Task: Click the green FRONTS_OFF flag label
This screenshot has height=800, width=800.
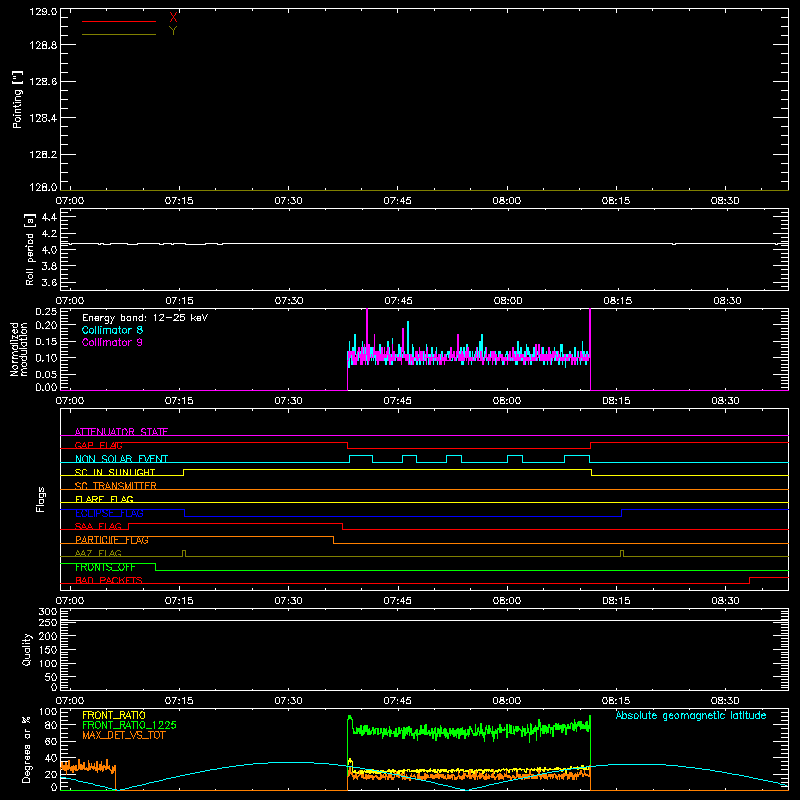Action: [105, 567]
